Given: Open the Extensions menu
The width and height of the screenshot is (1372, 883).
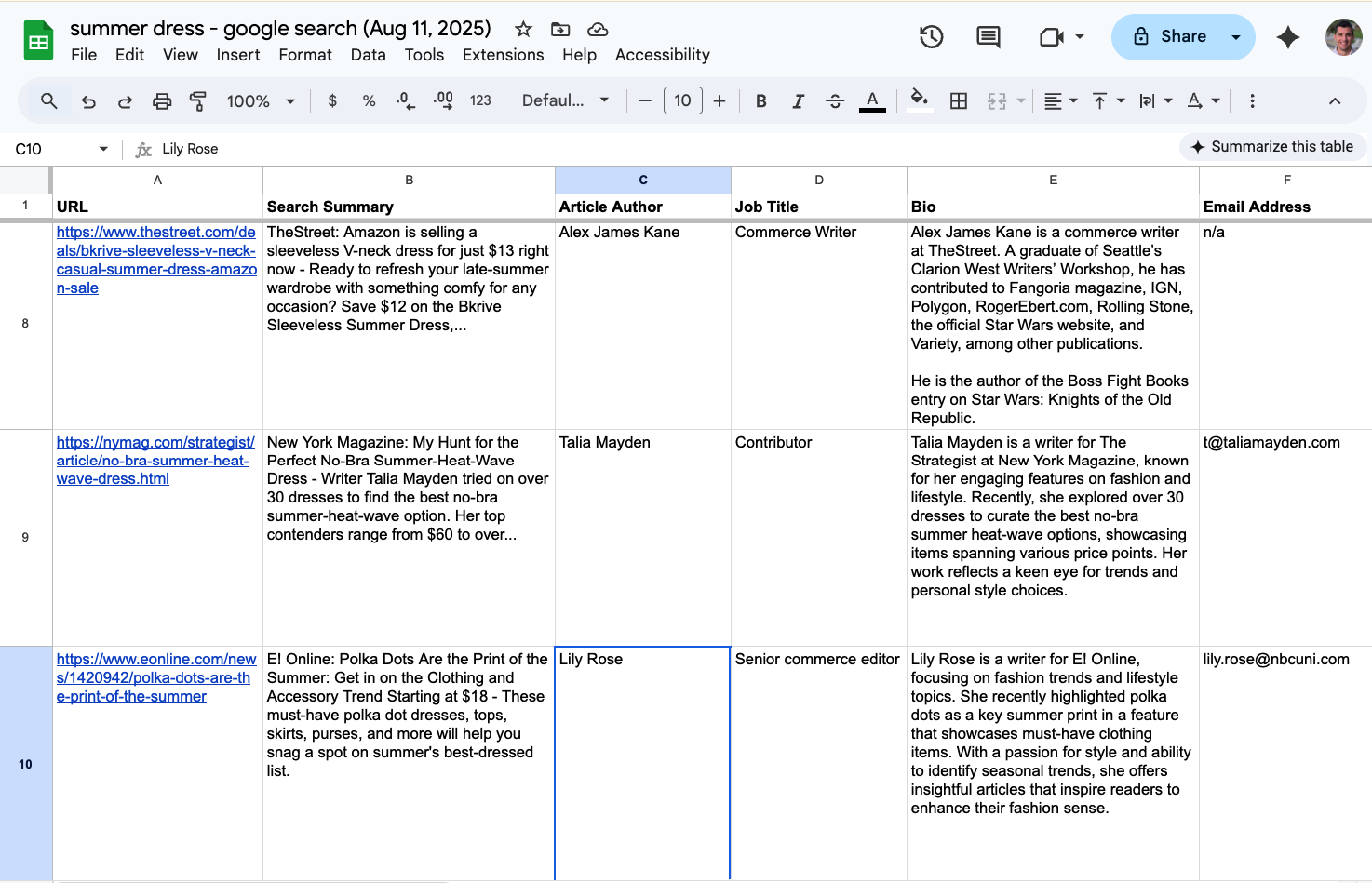Looking at the screenshot, I should point(503,55).
